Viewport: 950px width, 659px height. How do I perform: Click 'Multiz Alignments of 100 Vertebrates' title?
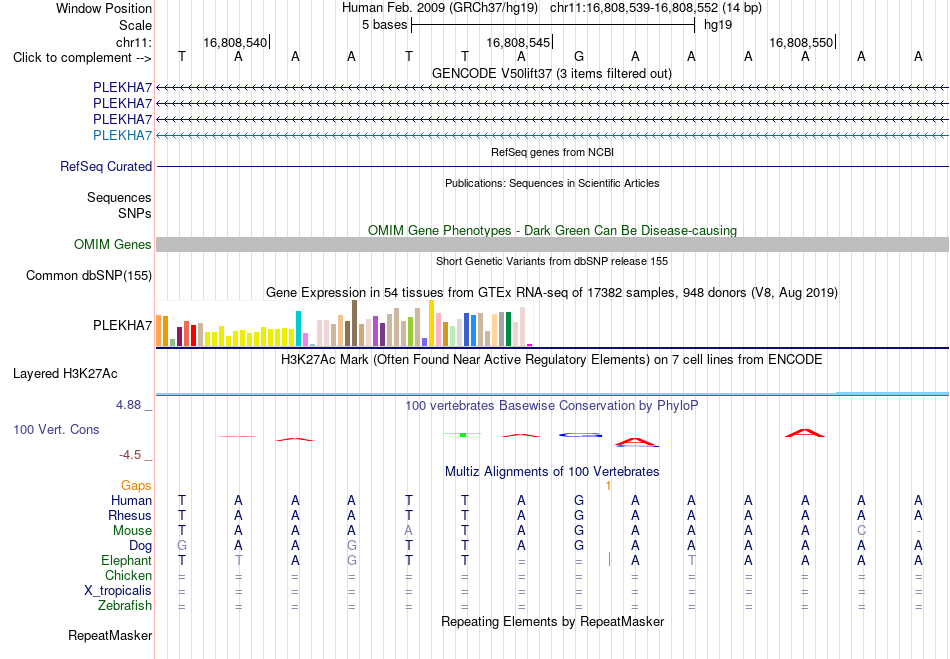[x=552, y=471]
